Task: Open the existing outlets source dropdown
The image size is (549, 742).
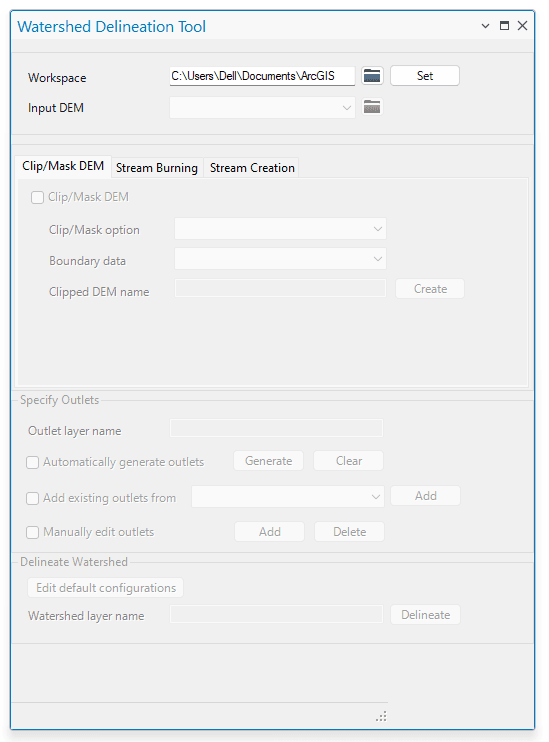Action: coord(288,497)
